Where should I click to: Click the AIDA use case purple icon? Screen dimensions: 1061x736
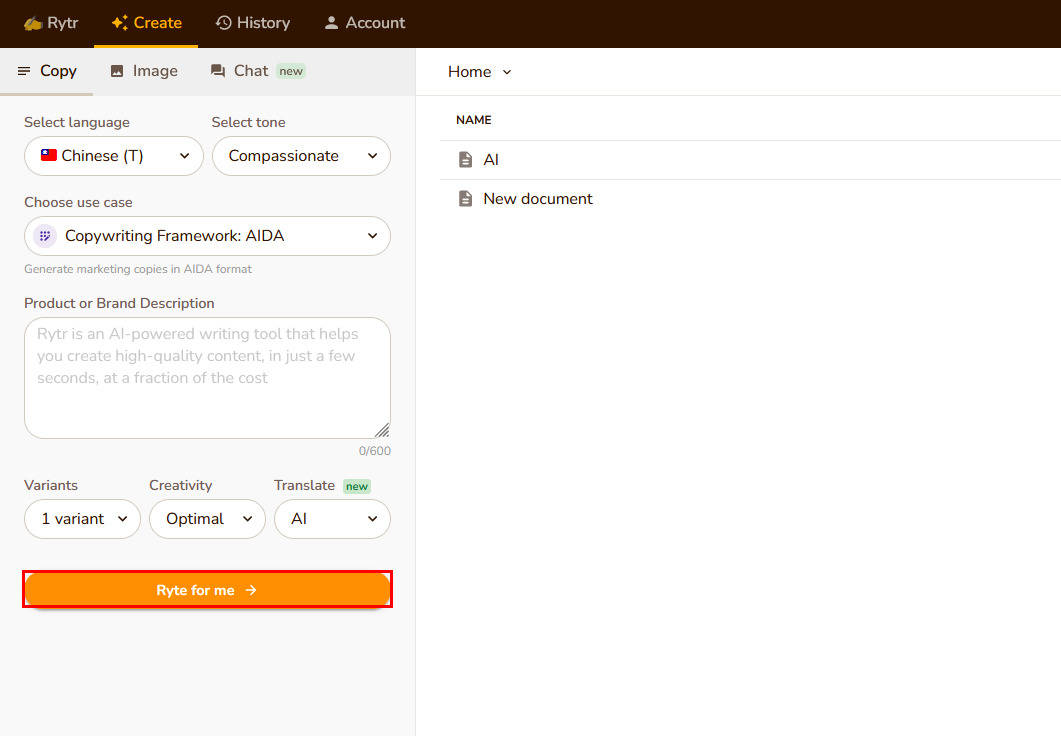(x=44, y=236)
